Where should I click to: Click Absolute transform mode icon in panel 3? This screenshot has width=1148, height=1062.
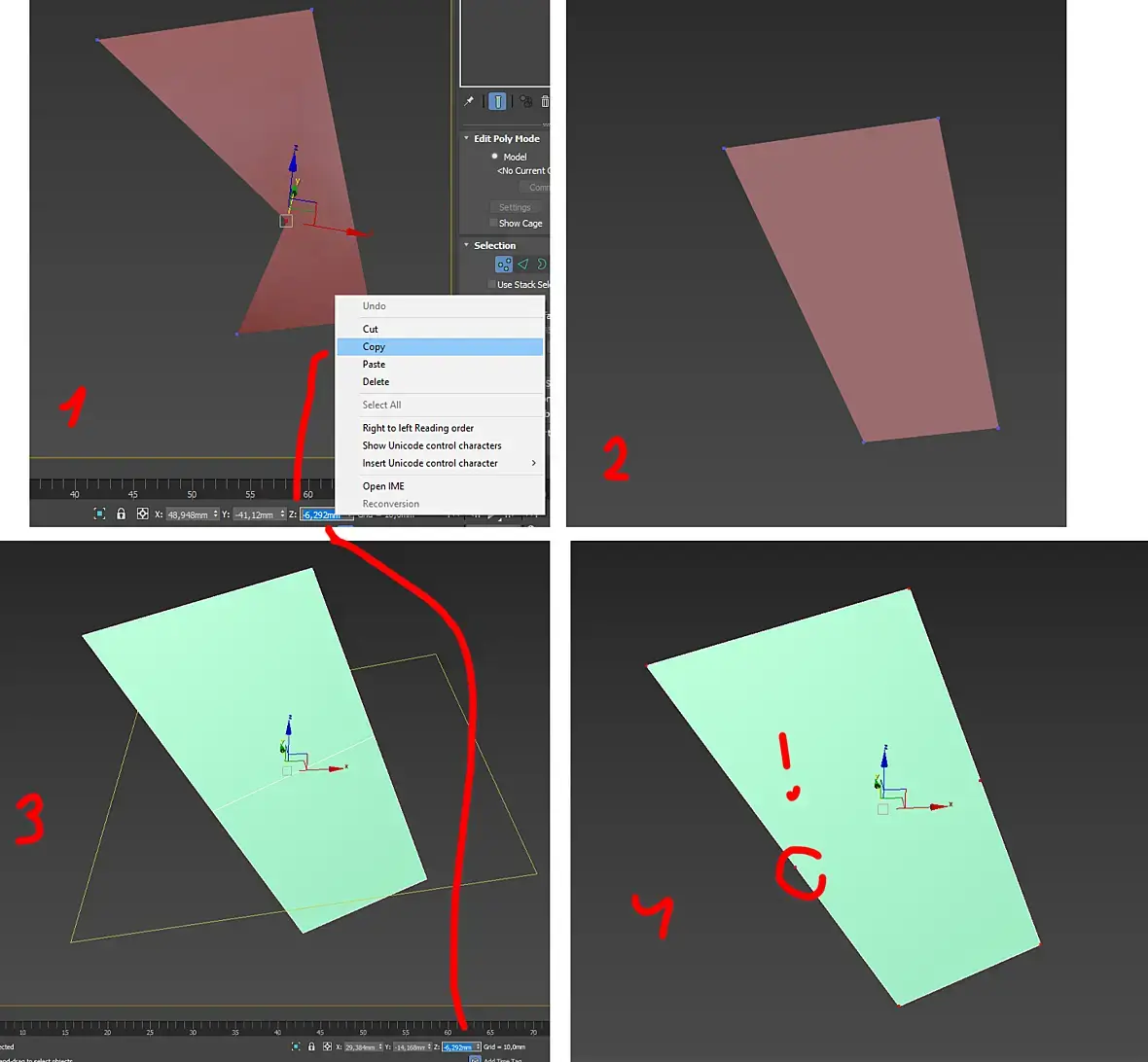[327, 1046]
